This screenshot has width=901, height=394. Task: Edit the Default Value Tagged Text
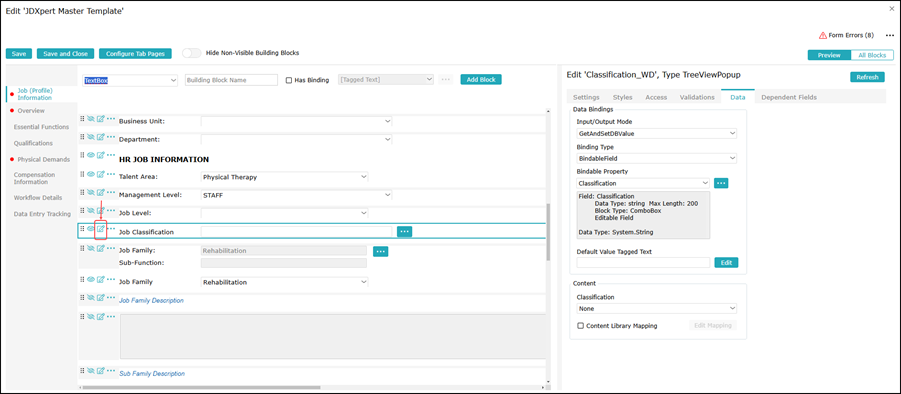click(x=726, y=262)
